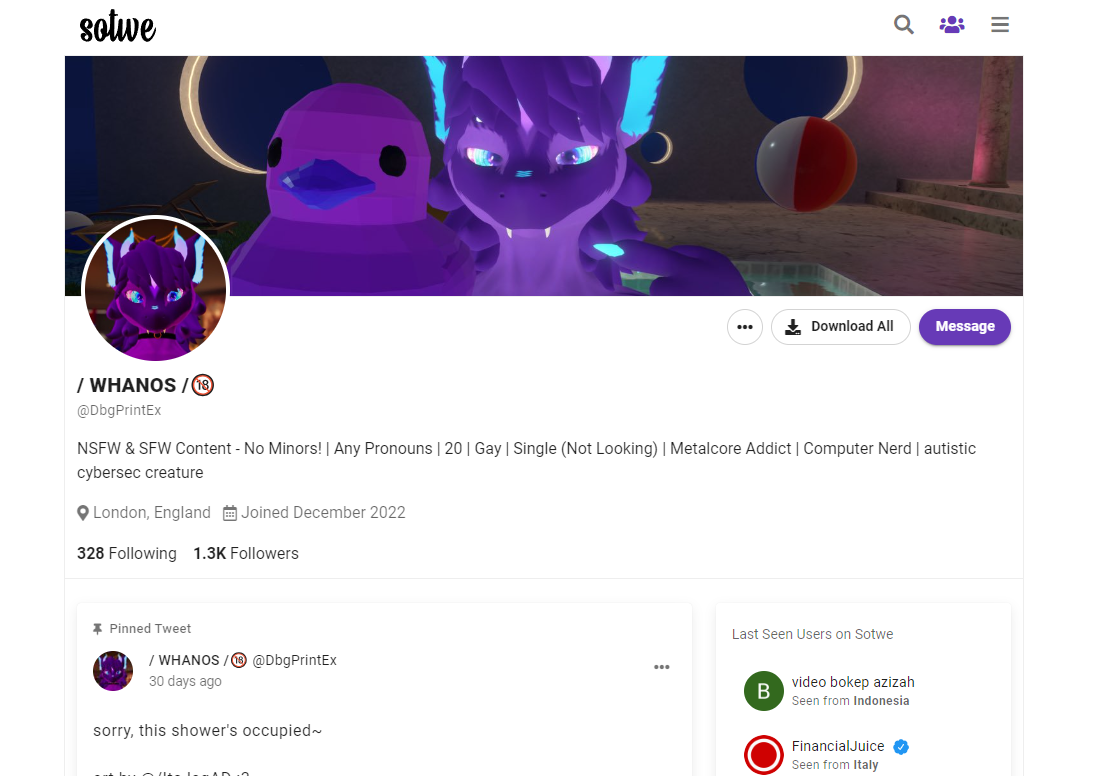Open the profile three-dot options button

(745, 327)
